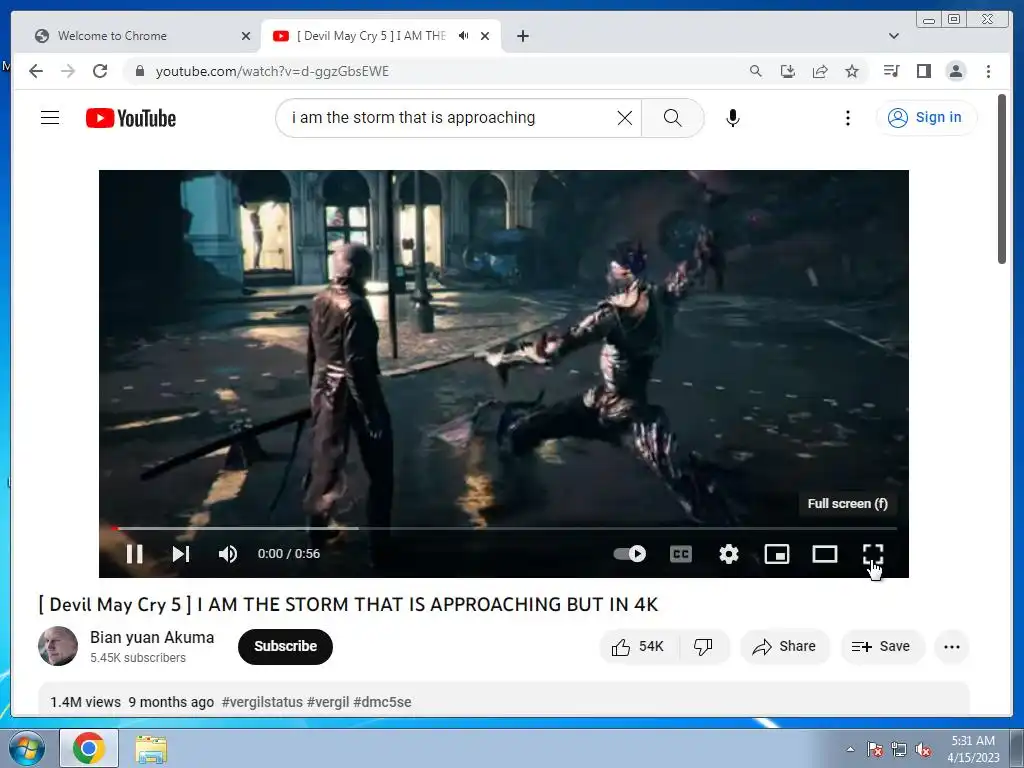Enter full screen mode

873,554
